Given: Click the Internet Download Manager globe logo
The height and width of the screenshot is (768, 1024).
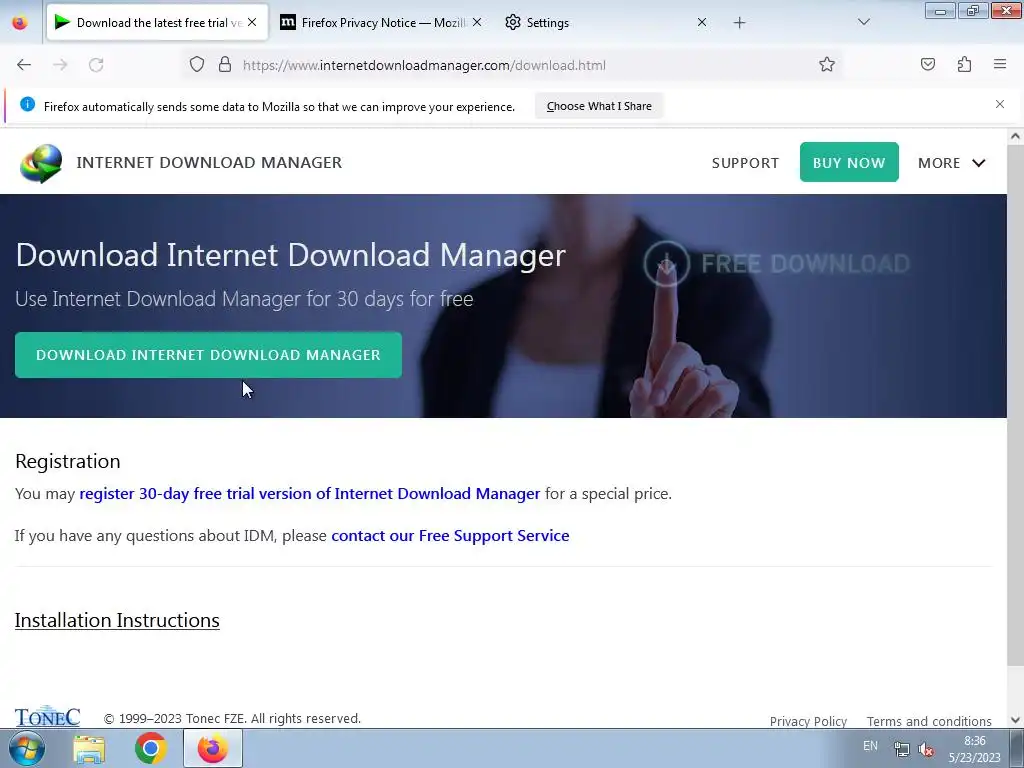Looking at the screenshot, I should 41,163.
